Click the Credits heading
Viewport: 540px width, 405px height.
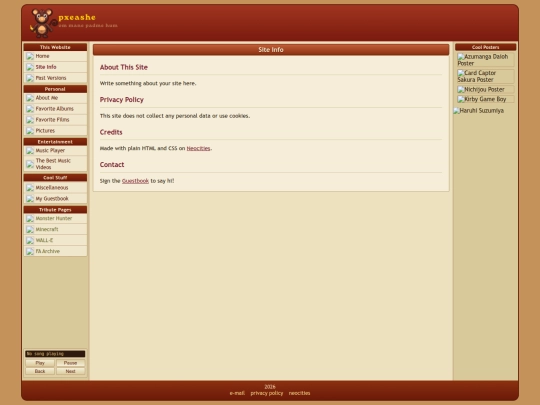111,132
